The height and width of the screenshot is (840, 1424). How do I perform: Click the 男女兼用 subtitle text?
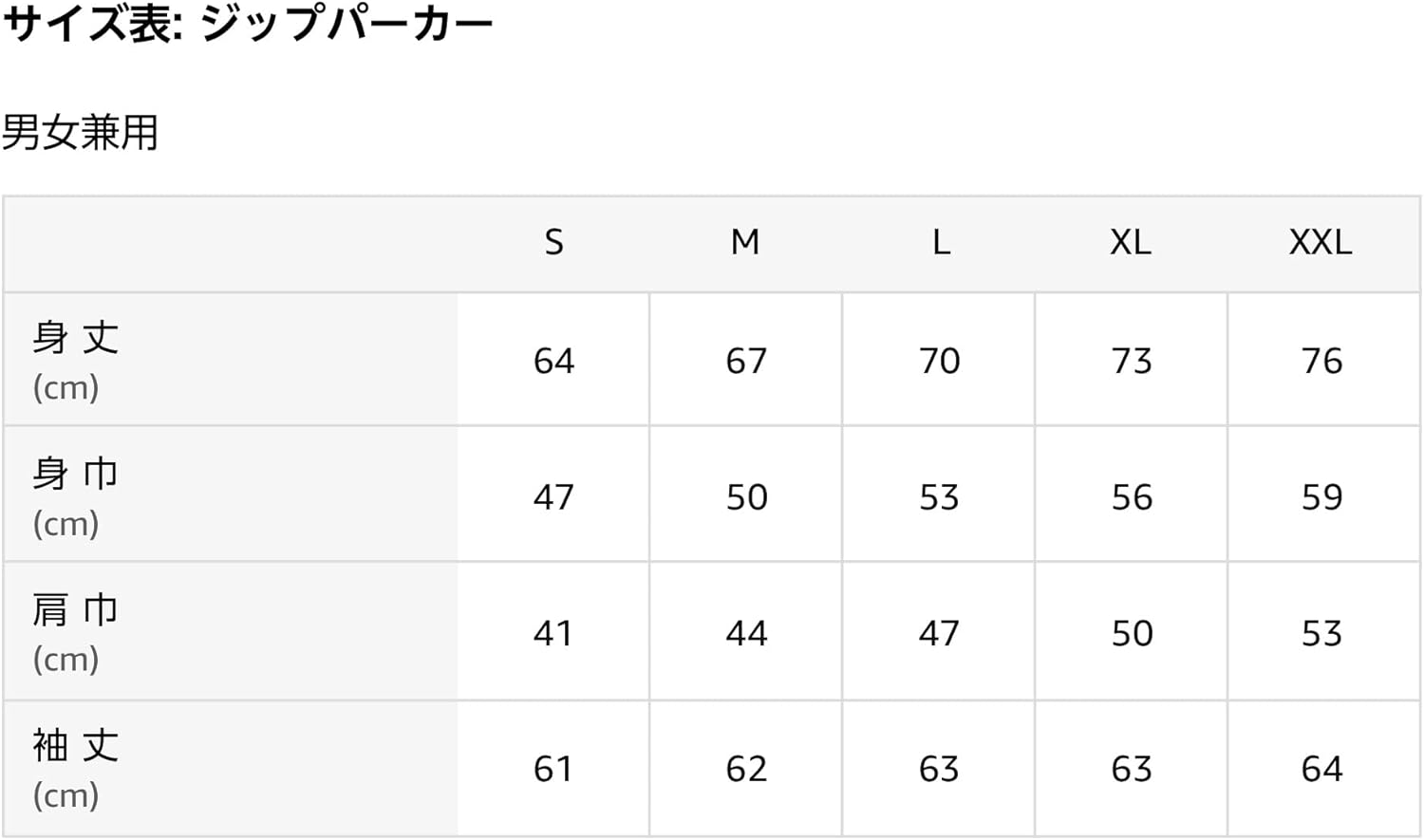click(81, 132)
